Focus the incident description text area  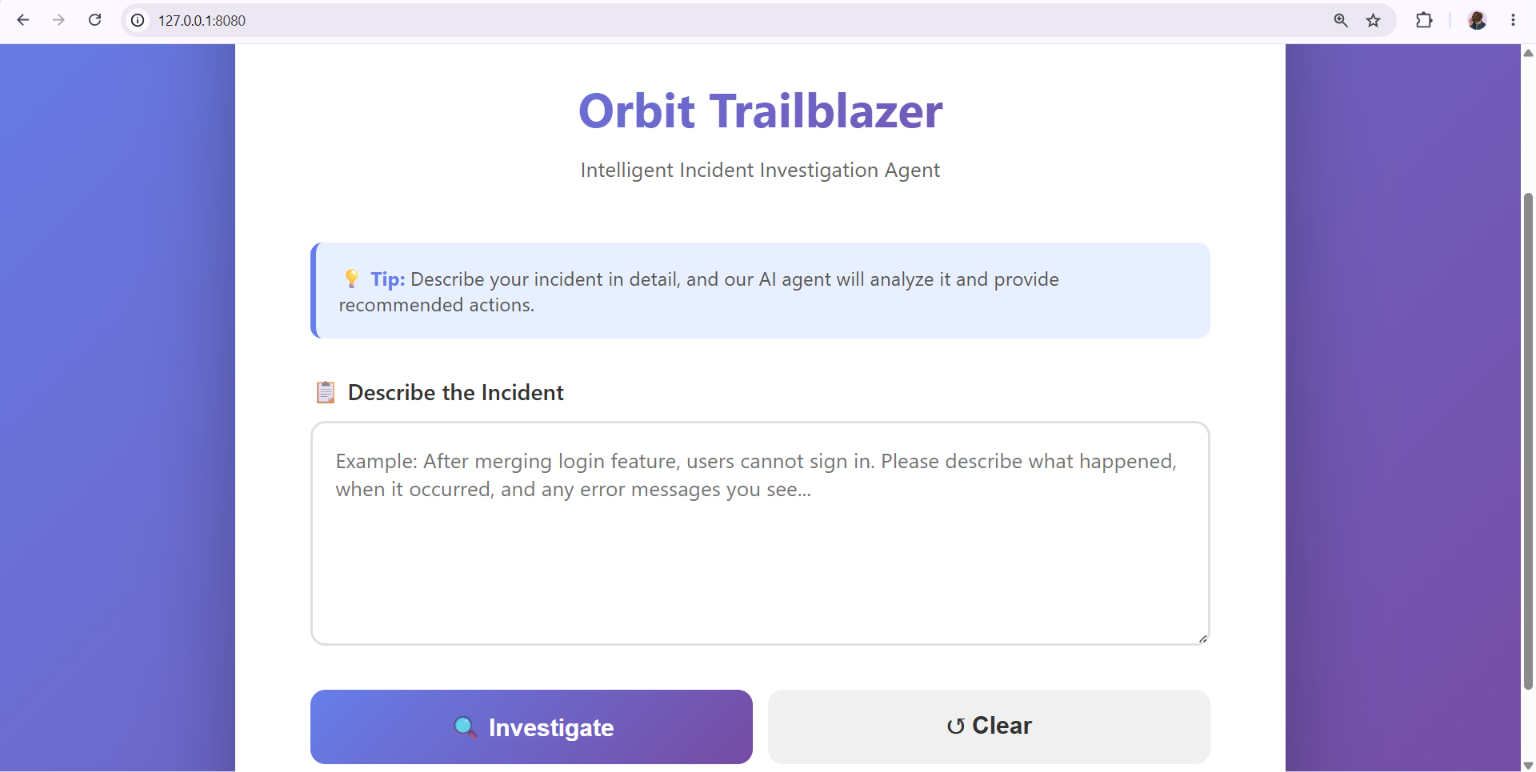(760, 533)
